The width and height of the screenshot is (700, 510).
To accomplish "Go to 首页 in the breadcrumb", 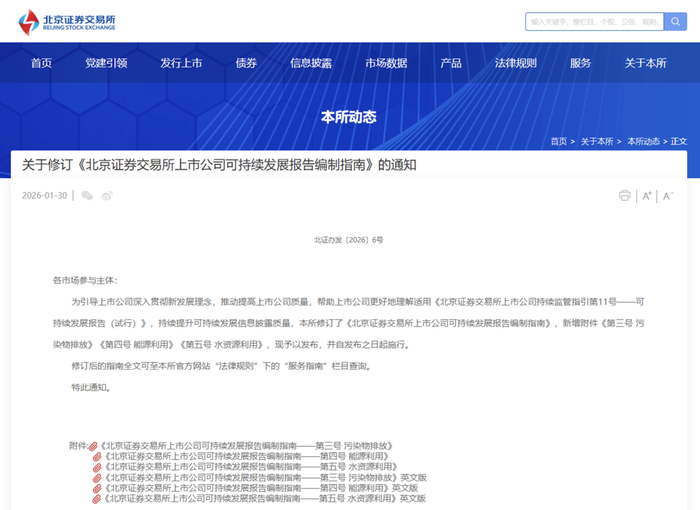I will pyautogui.click(x=558, y=142).
